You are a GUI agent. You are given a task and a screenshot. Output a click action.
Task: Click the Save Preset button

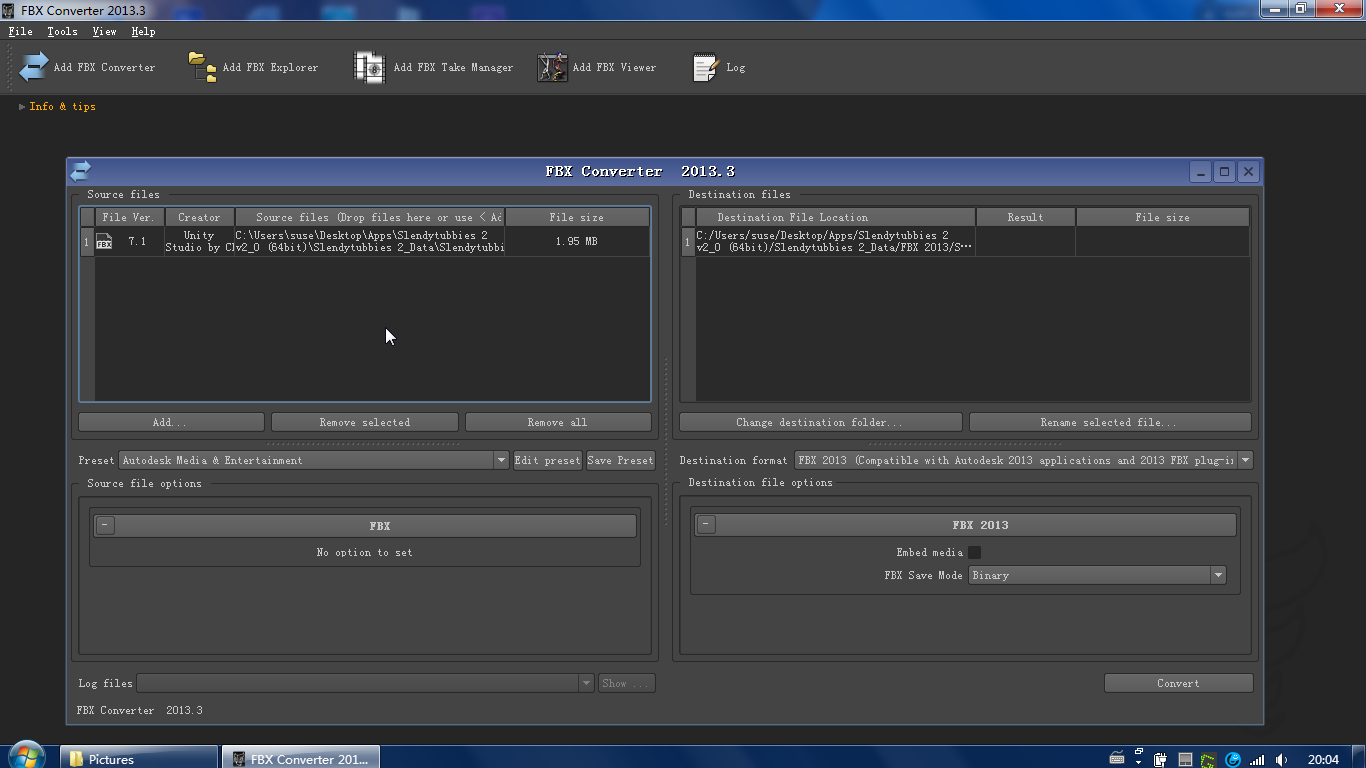click(620, 460)
